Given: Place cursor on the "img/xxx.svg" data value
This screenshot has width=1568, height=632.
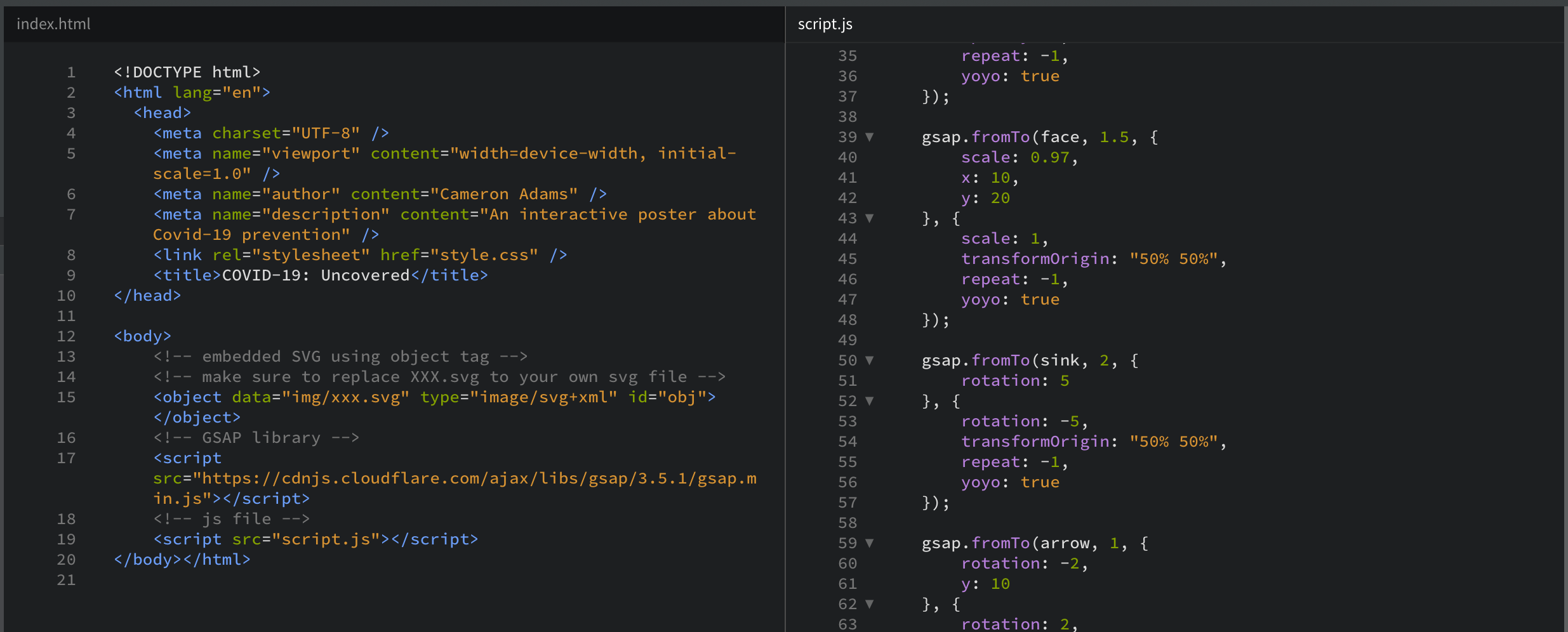Looking at the screenshot, I should pyautogui.click(x=345, y=397).
